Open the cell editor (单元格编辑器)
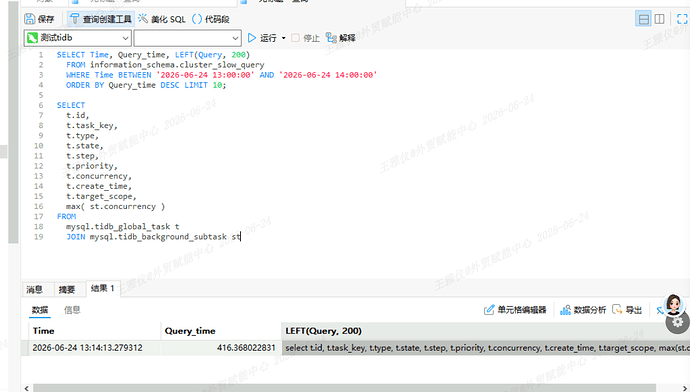 pyautogui.click(x=515, y=310)
